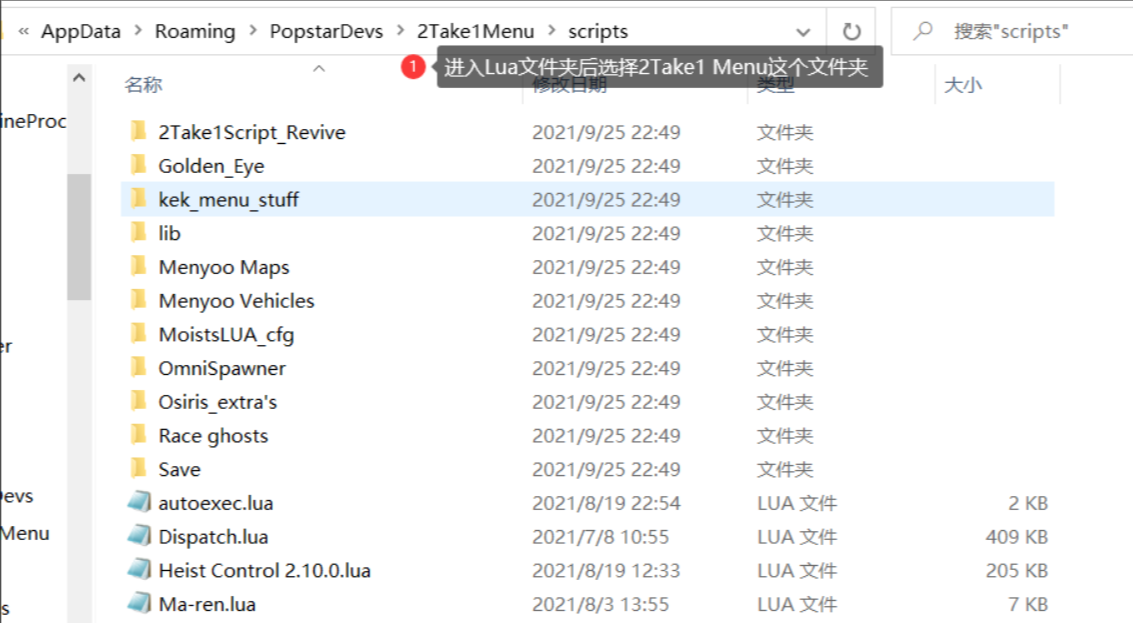Select the Menyoo Maps folder name
The width and height of the screenshot is (1133, 623).
pos(224,267)
